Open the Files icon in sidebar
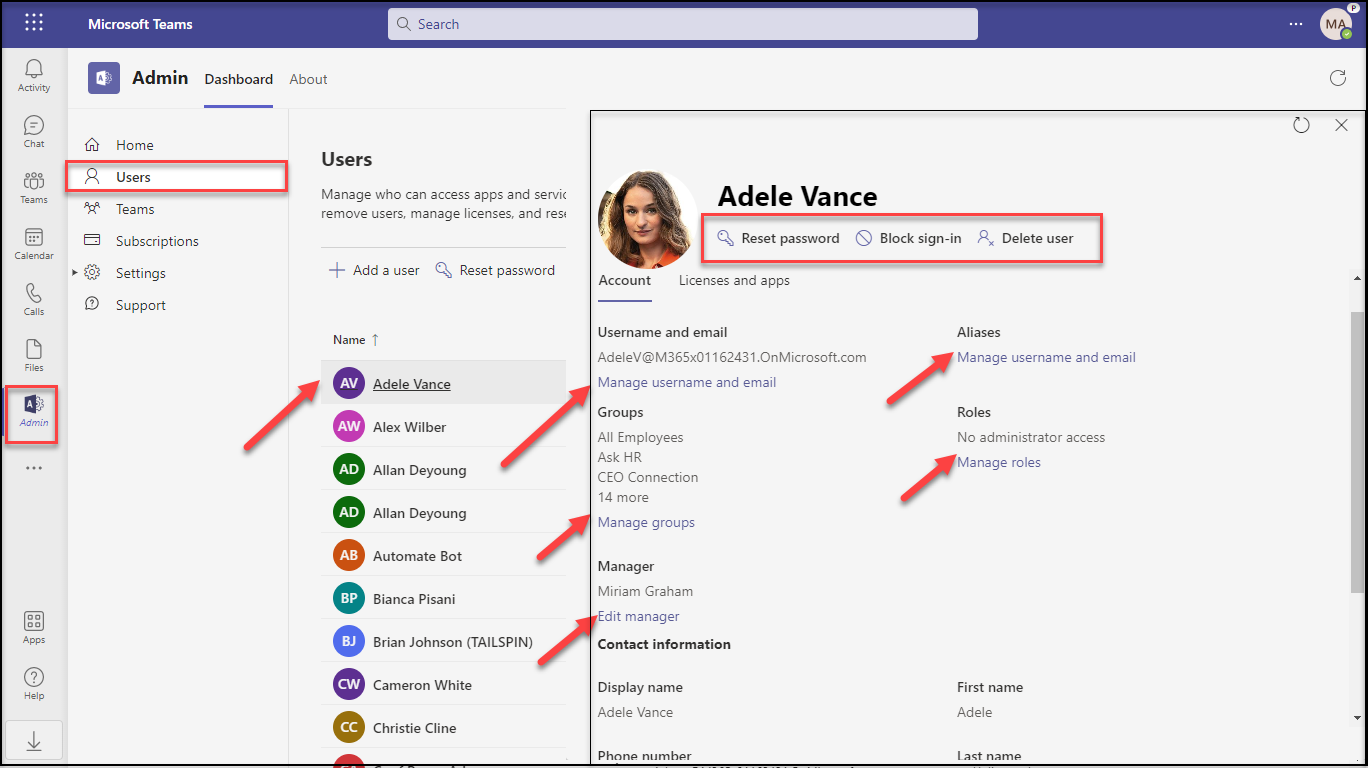This screenshot has height=768, width=1368. coord(34,355)
